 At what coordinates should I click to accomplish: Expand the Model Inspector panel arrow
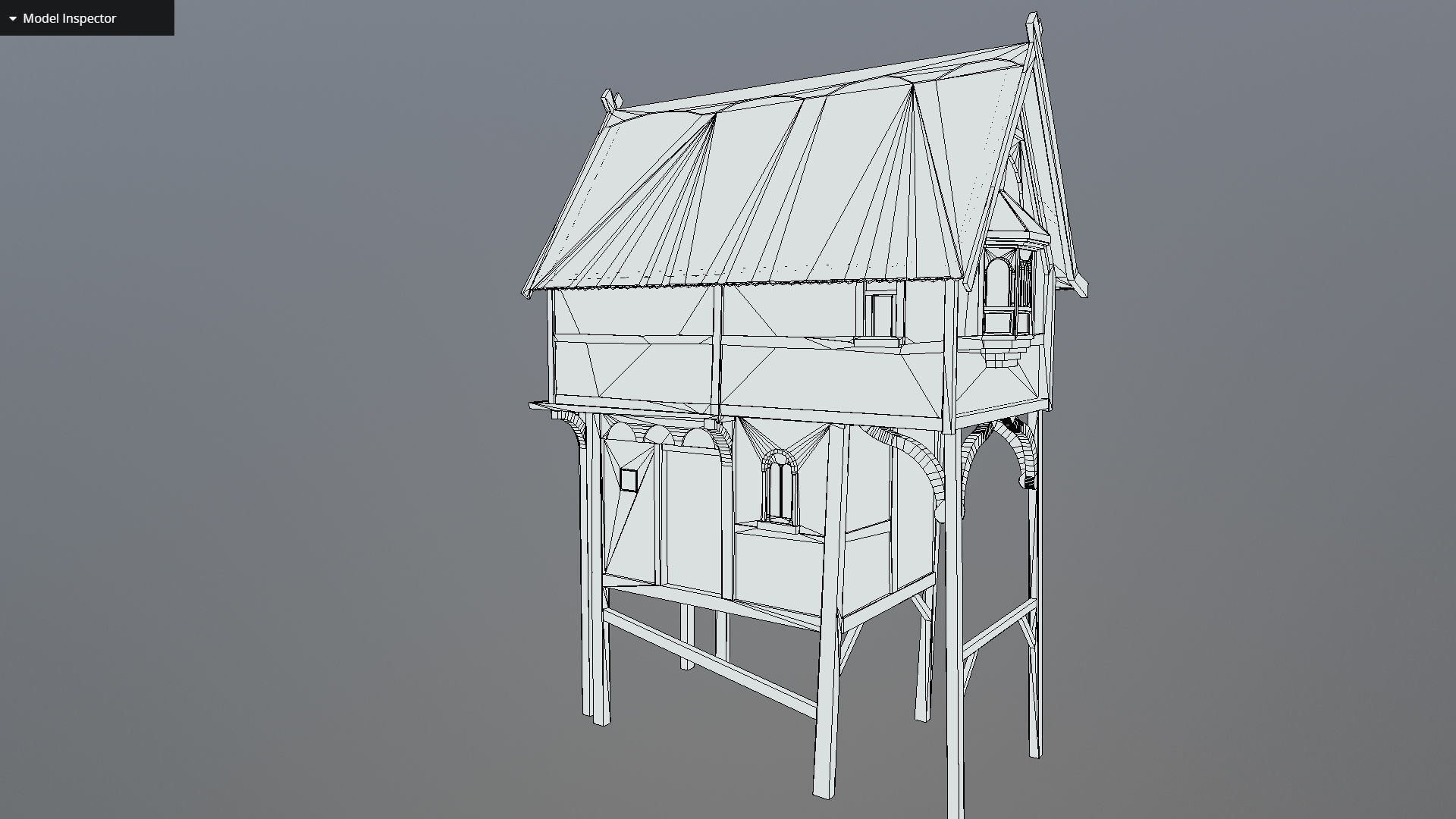tap(13, 19)
